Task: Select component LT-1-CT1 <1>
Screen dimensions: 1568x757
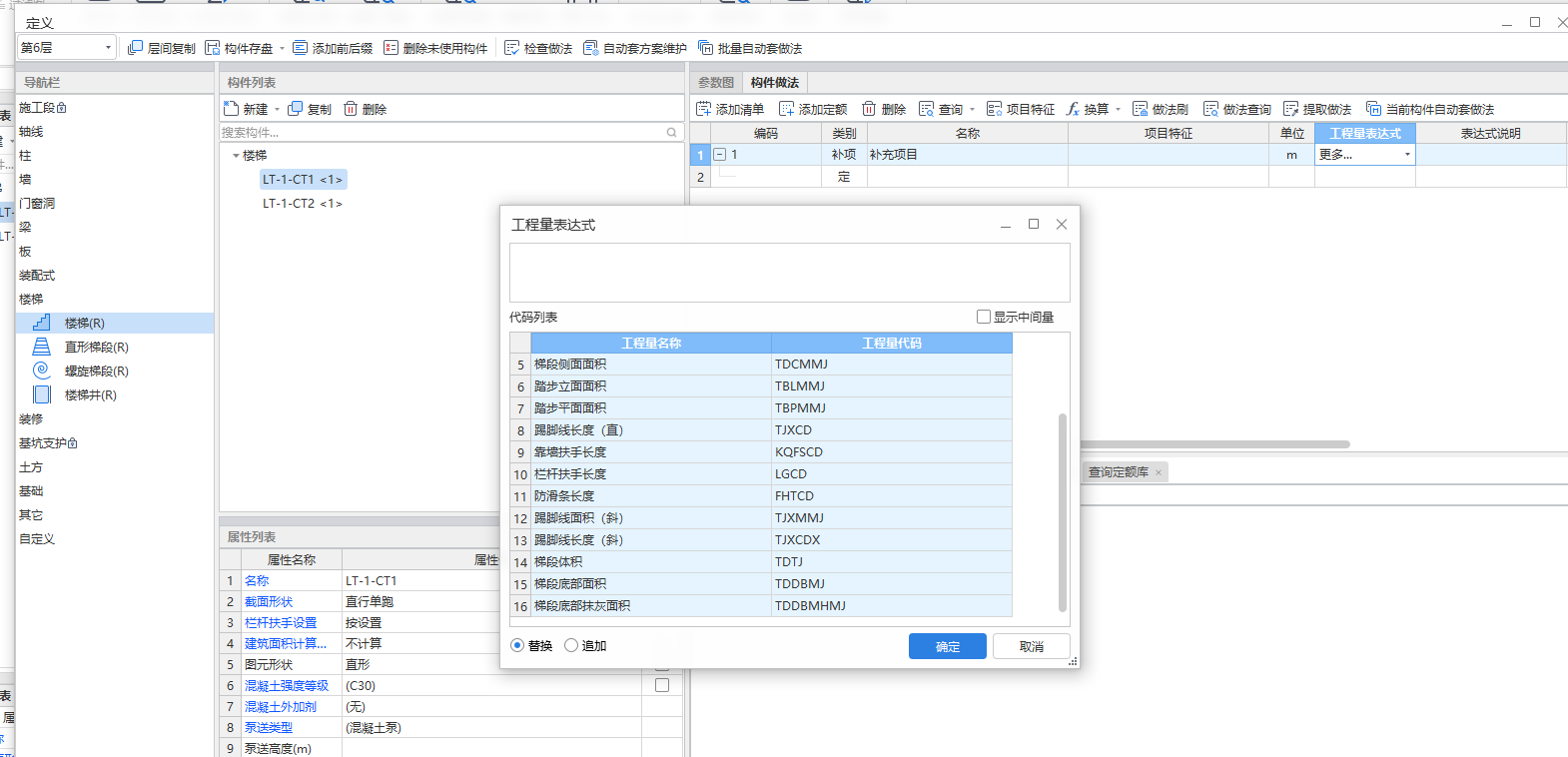Action: (x=303, y=179)
